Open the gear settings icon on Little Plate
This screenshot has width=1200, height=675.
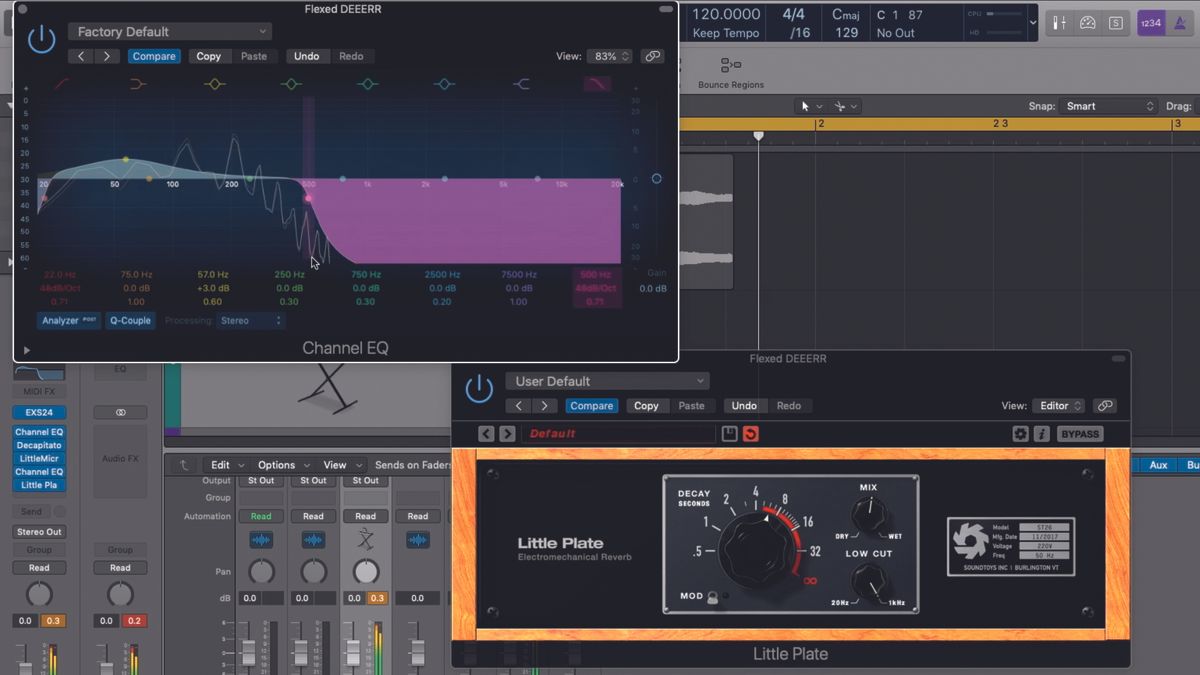(1020, 433)
